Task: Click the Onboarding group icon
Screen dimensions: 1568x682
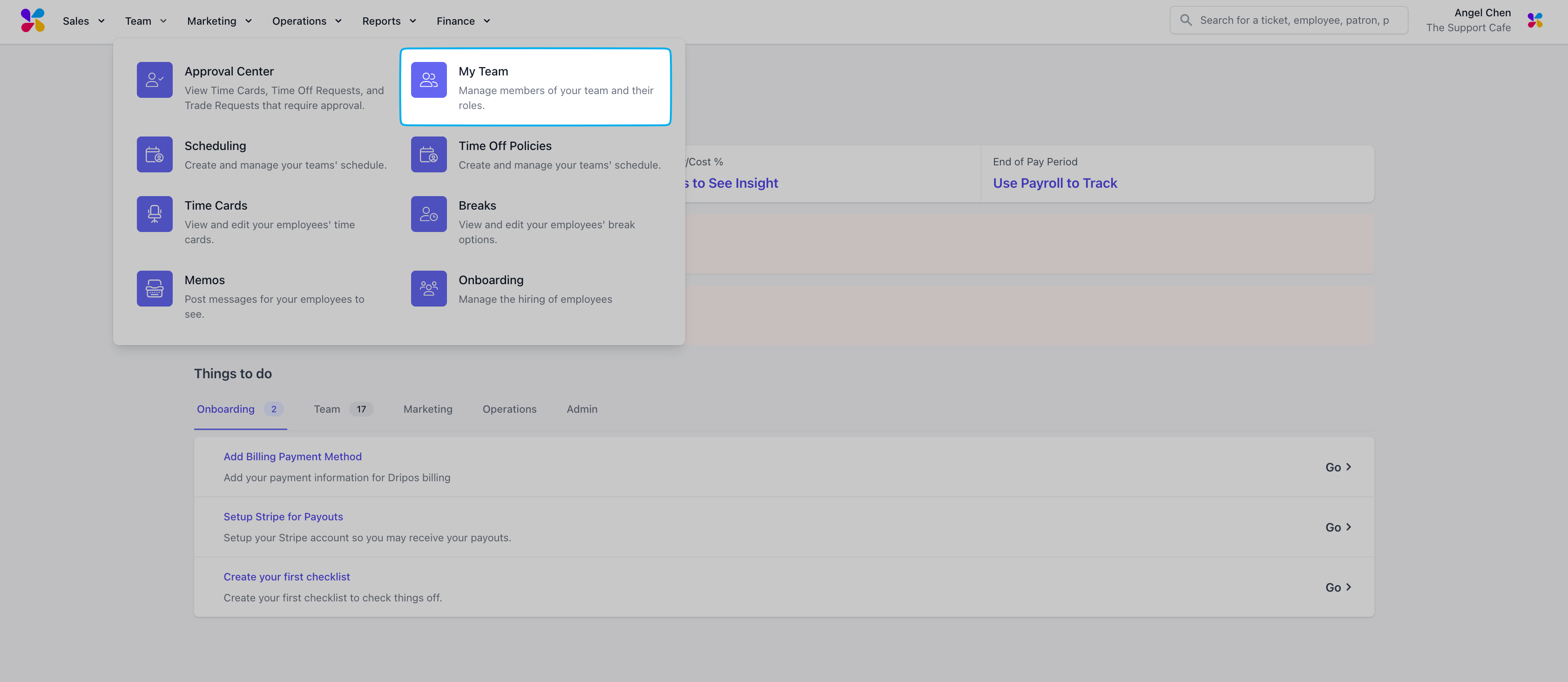Action: coord(428,289)
